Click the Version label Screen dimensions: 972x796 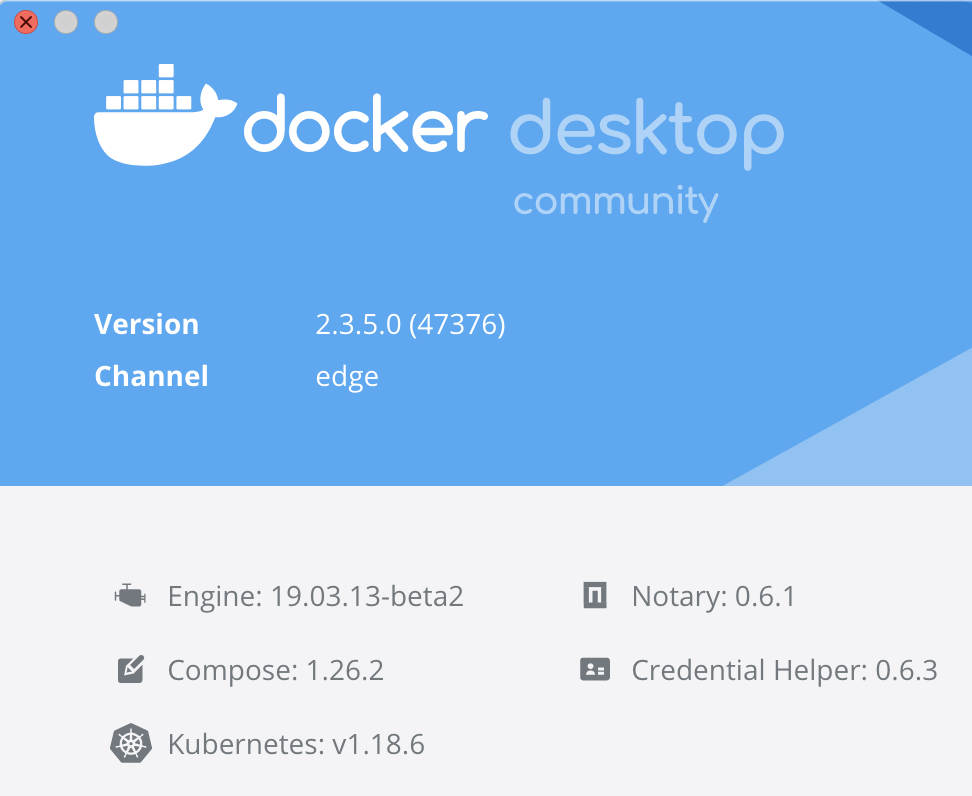point(146,324)
